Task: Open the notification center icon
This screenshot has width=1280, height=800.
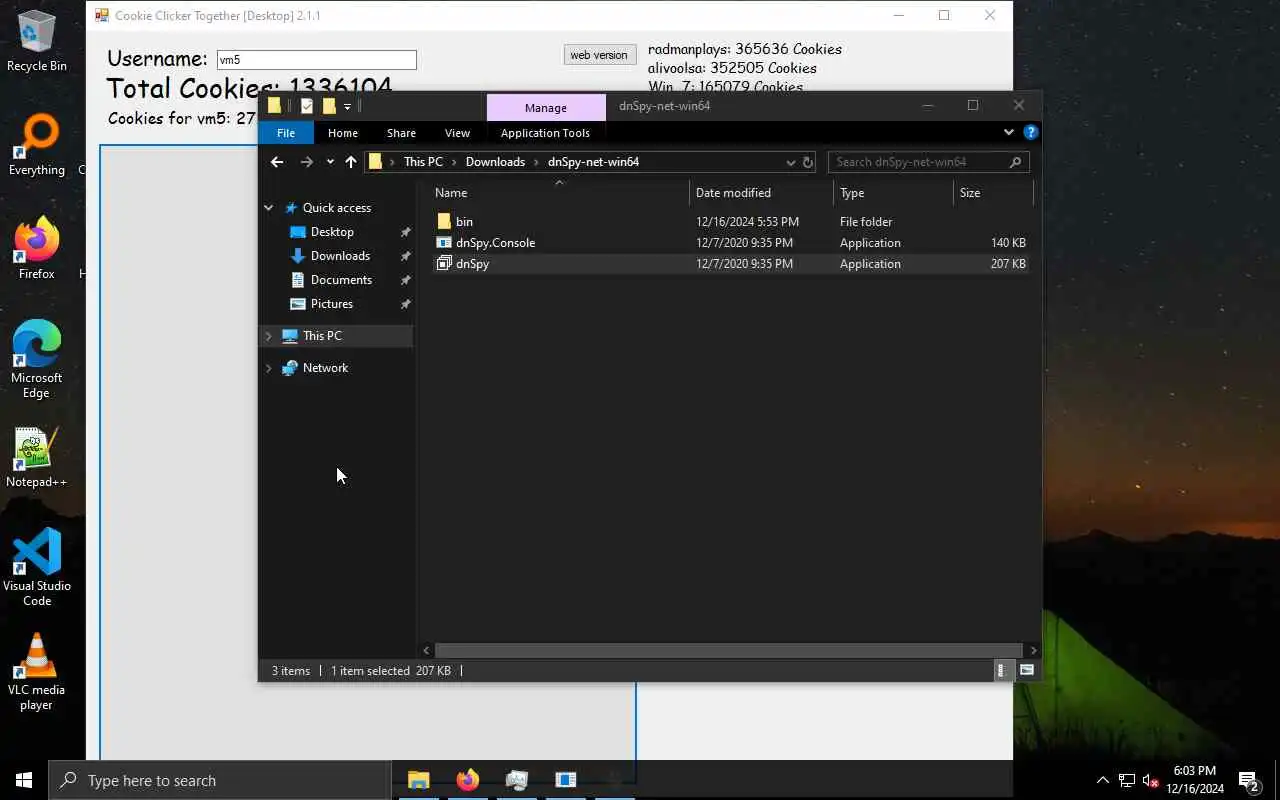Action: coord(1248,780)
